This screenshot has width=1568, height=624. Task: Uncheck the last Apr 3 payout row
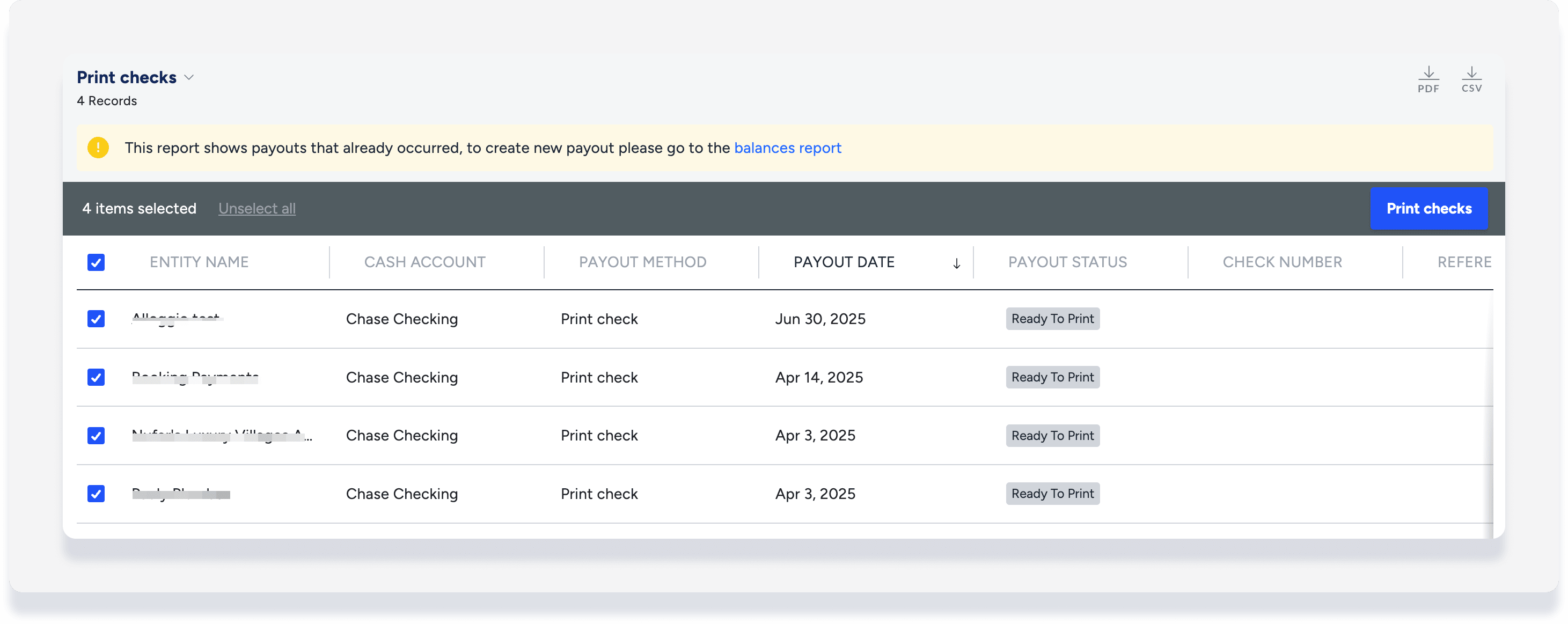pyautogui.click(x=96, y=494)
